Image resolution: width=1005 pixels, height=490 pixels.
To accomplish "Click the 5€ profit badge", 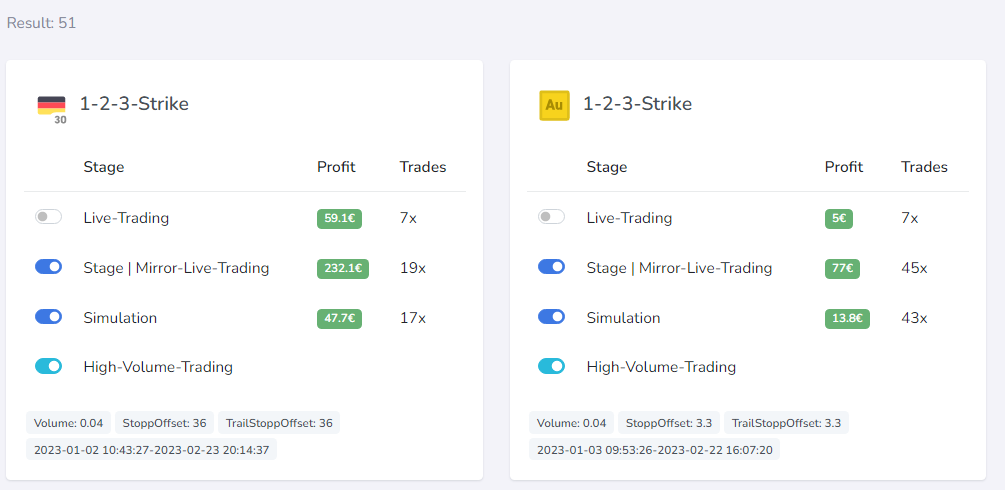I will click(839, 219).
